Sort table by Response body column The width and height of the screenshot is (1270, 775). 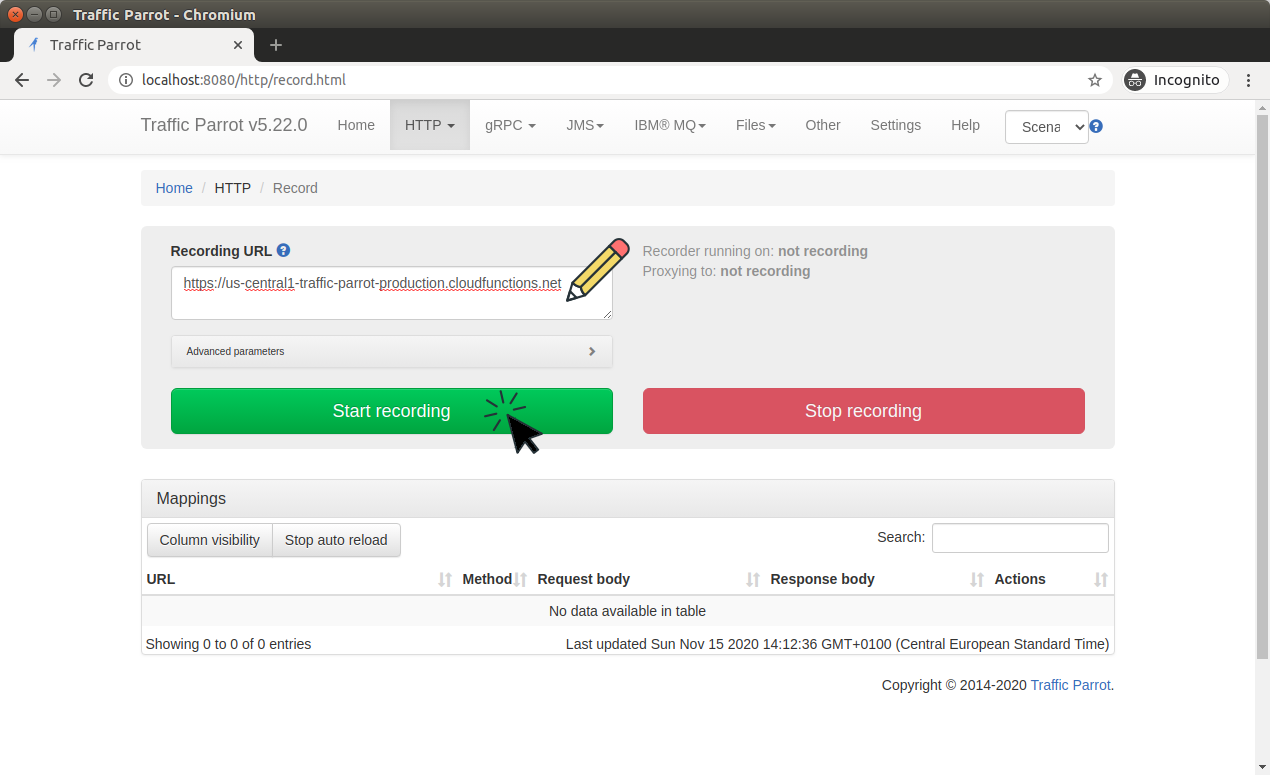coord(877,579)
